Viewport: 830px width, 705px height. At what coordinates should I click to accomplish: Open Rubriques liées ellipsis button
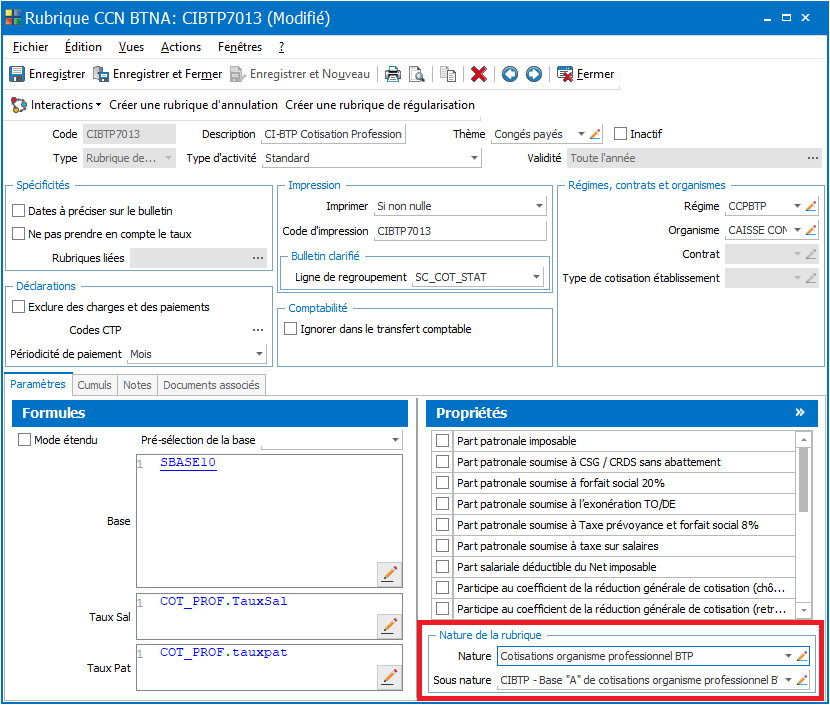click(x=258, y=258)
